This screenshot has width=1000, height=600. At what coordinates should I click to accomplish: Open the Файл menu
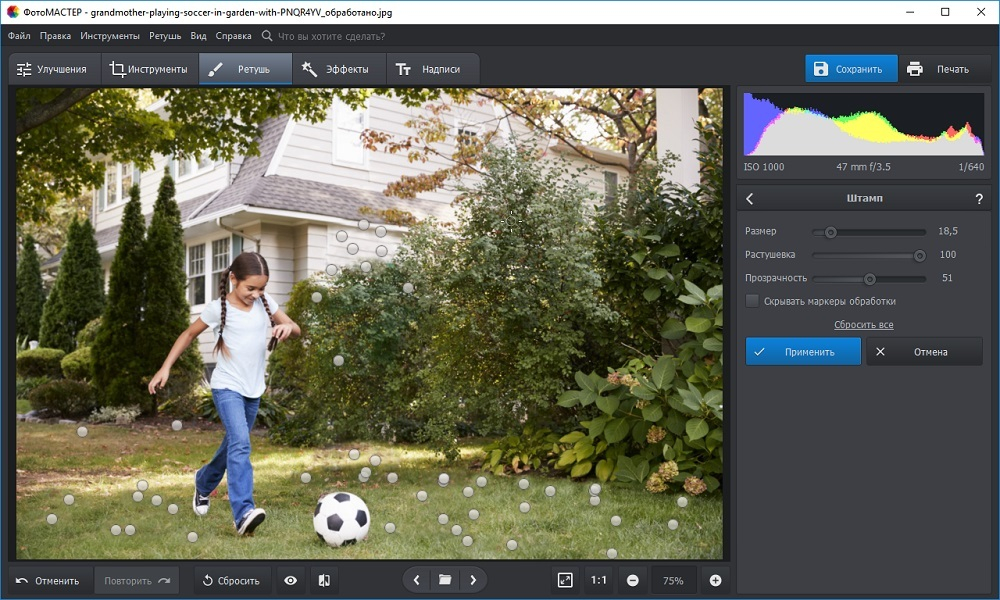[19, 36]
